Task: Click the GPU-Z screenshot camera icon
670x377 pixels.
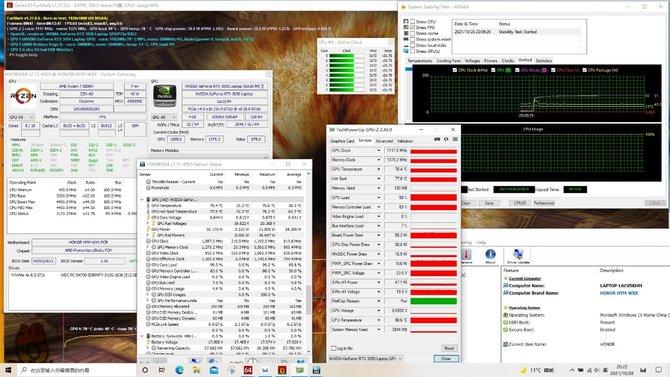Action: (x=437, y=139)
